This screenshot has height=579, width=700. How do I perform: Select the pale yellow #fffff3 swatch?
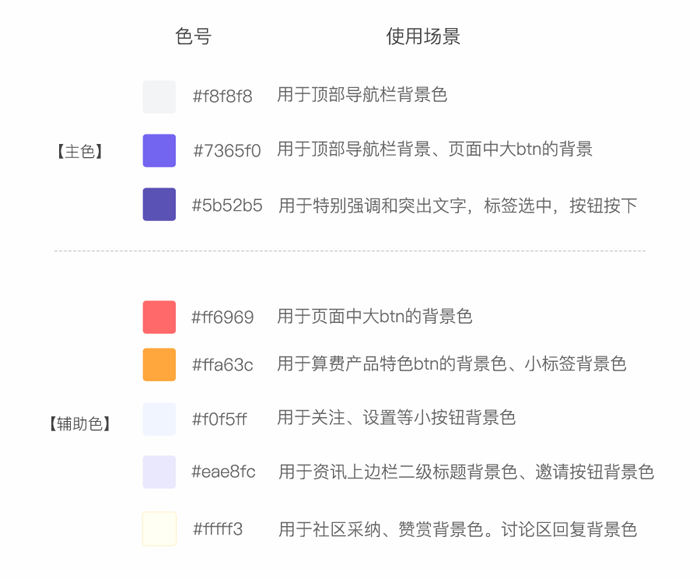(159, 528)
